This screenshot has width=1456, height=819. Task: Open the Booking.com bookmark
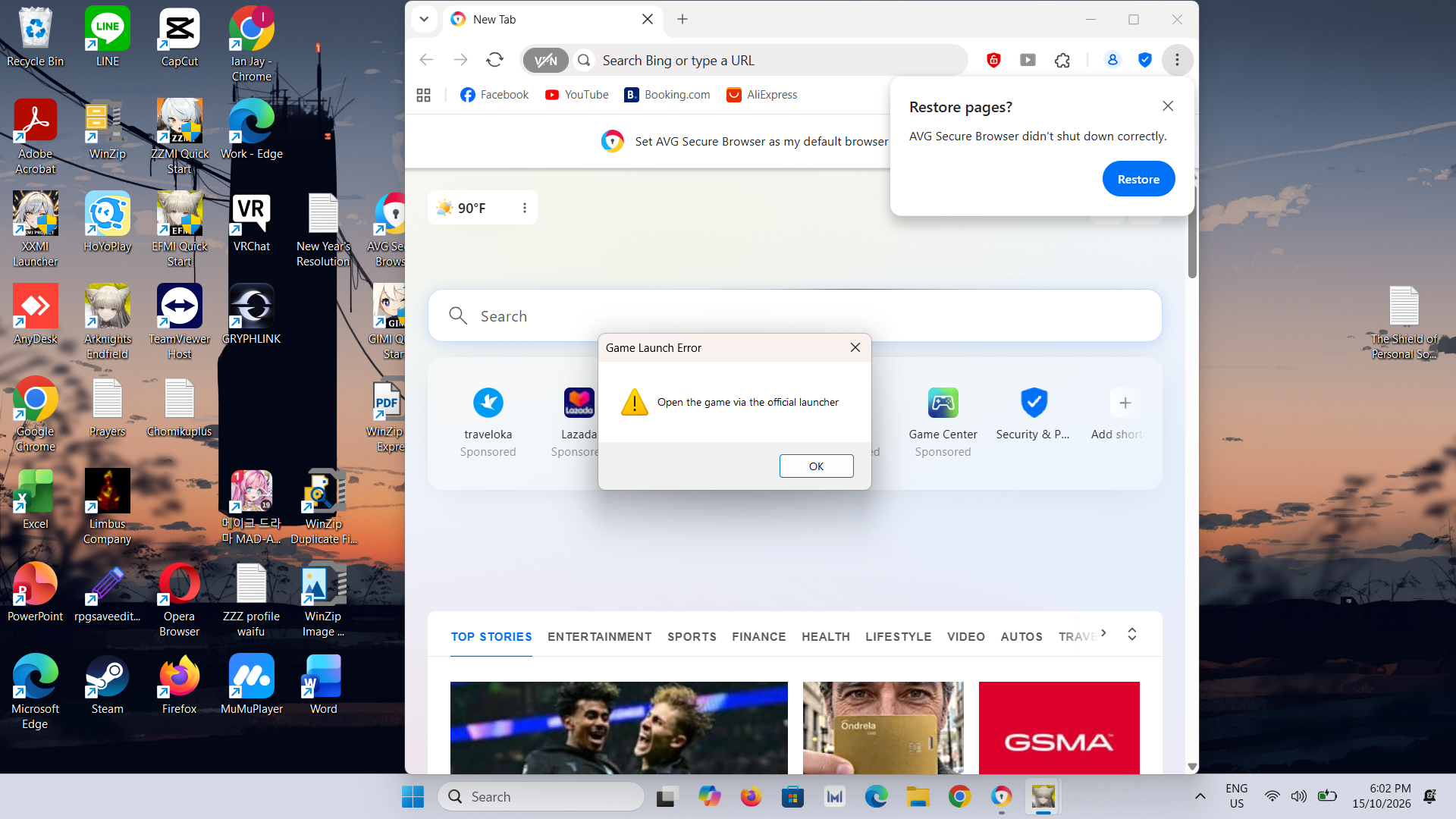(x=667, y=95)
